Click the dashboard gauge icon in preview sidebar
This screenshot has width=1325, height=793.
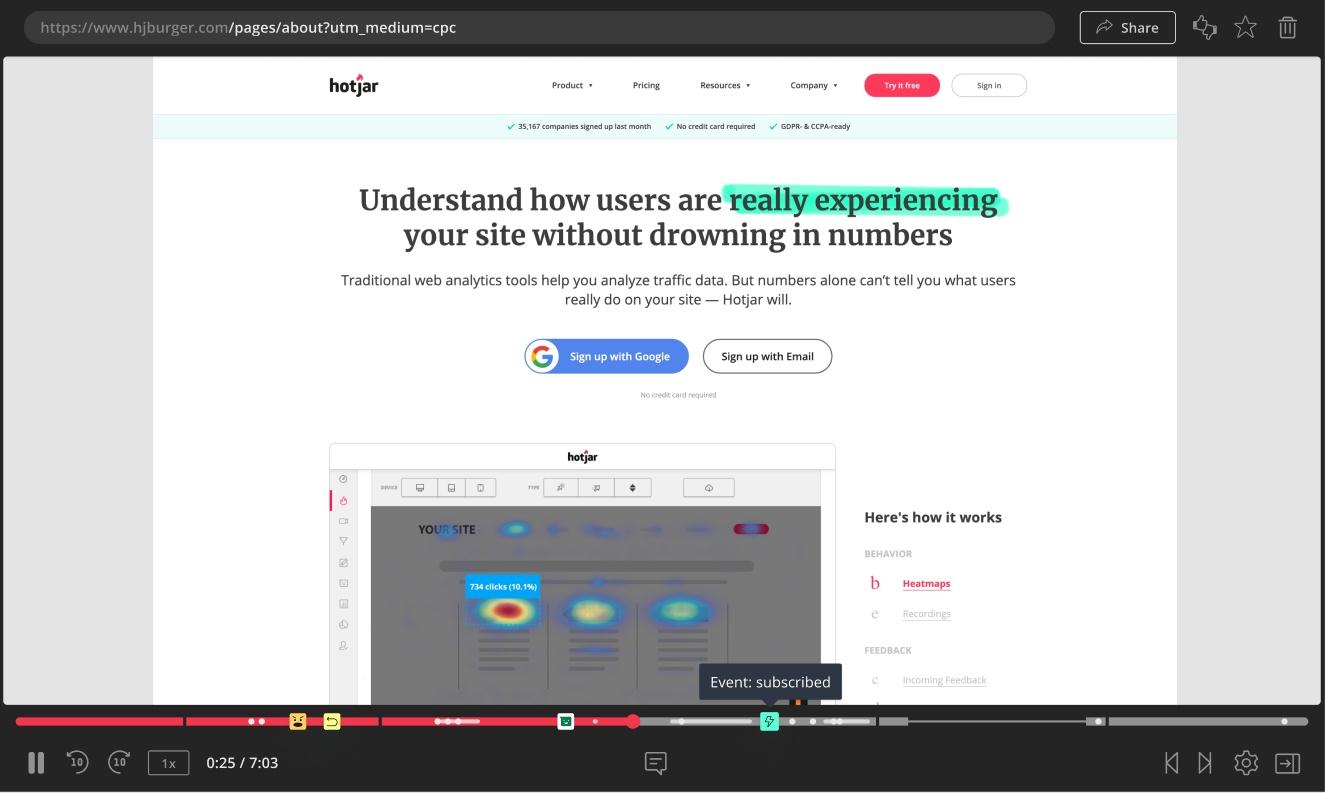click(343, 480)
